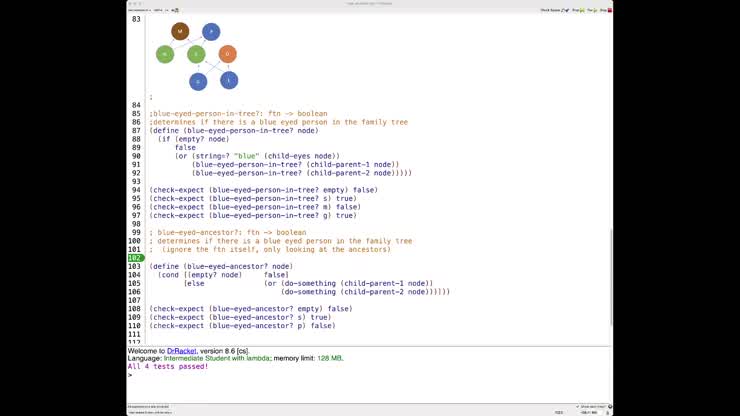Viewport: 740px width, 416px height.
Task: Click the brown node in the family tree image
Action: click(180, 32)
